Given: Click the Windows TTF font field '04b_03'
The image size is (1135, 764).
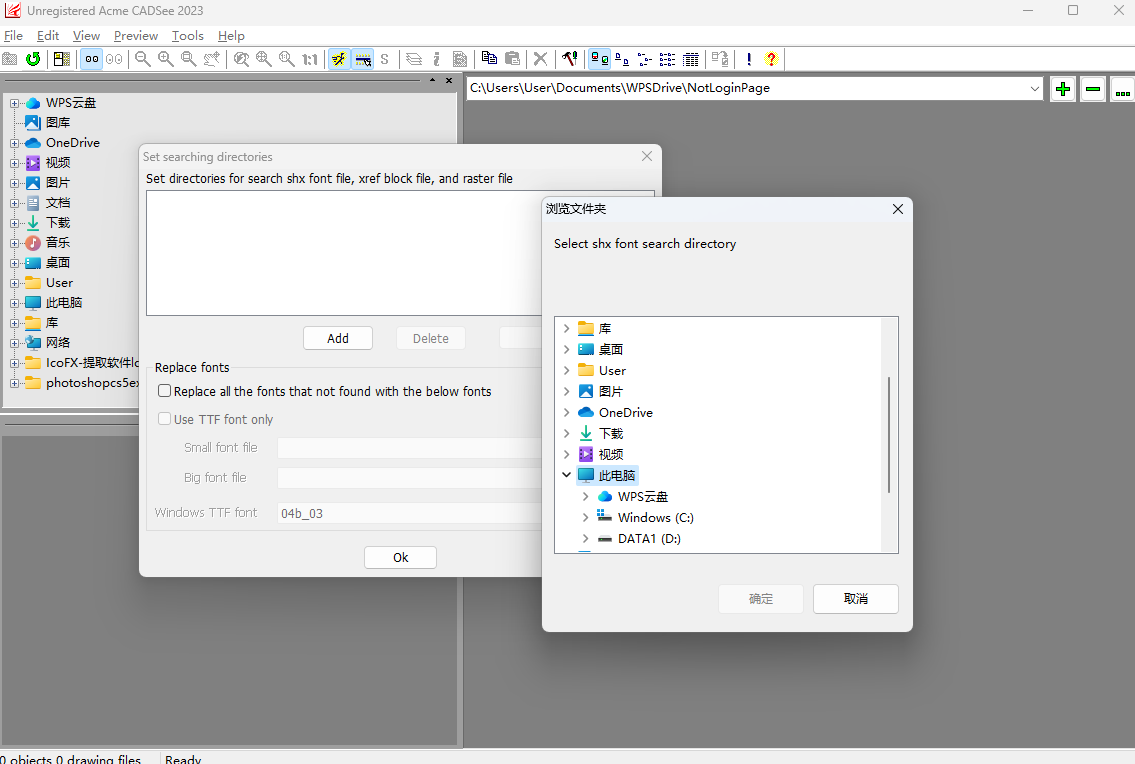Looking at the screenshot, I should (409, 513).
